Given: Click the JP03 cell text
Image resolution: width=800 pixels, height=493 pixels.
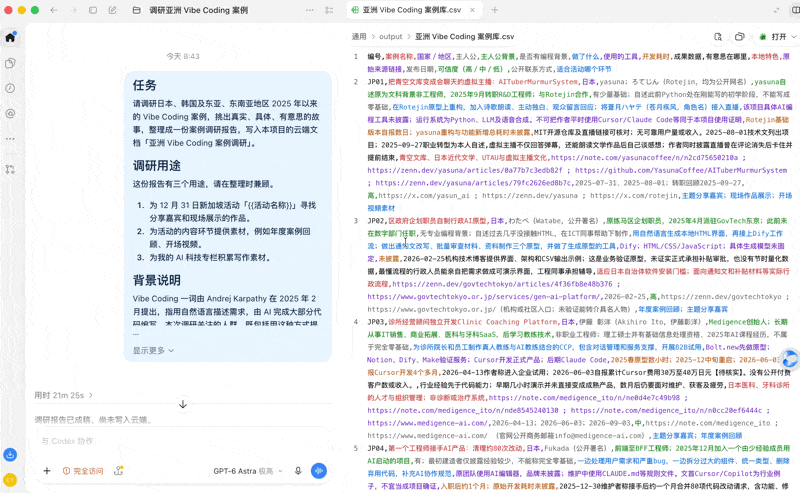Looking at the screenshot, I should pyautogui.click(x=376, y=322).
